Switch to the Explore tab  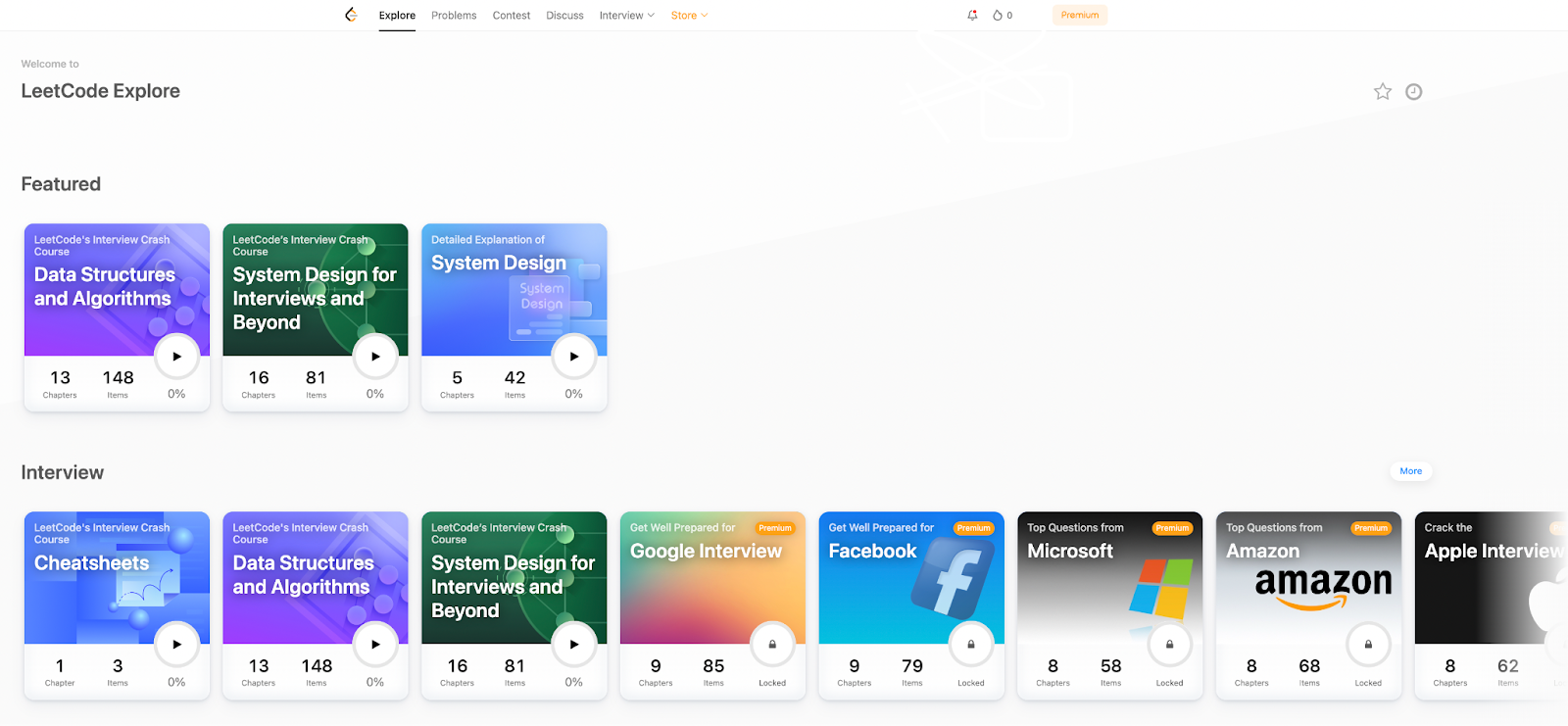(x=397, y=16)
